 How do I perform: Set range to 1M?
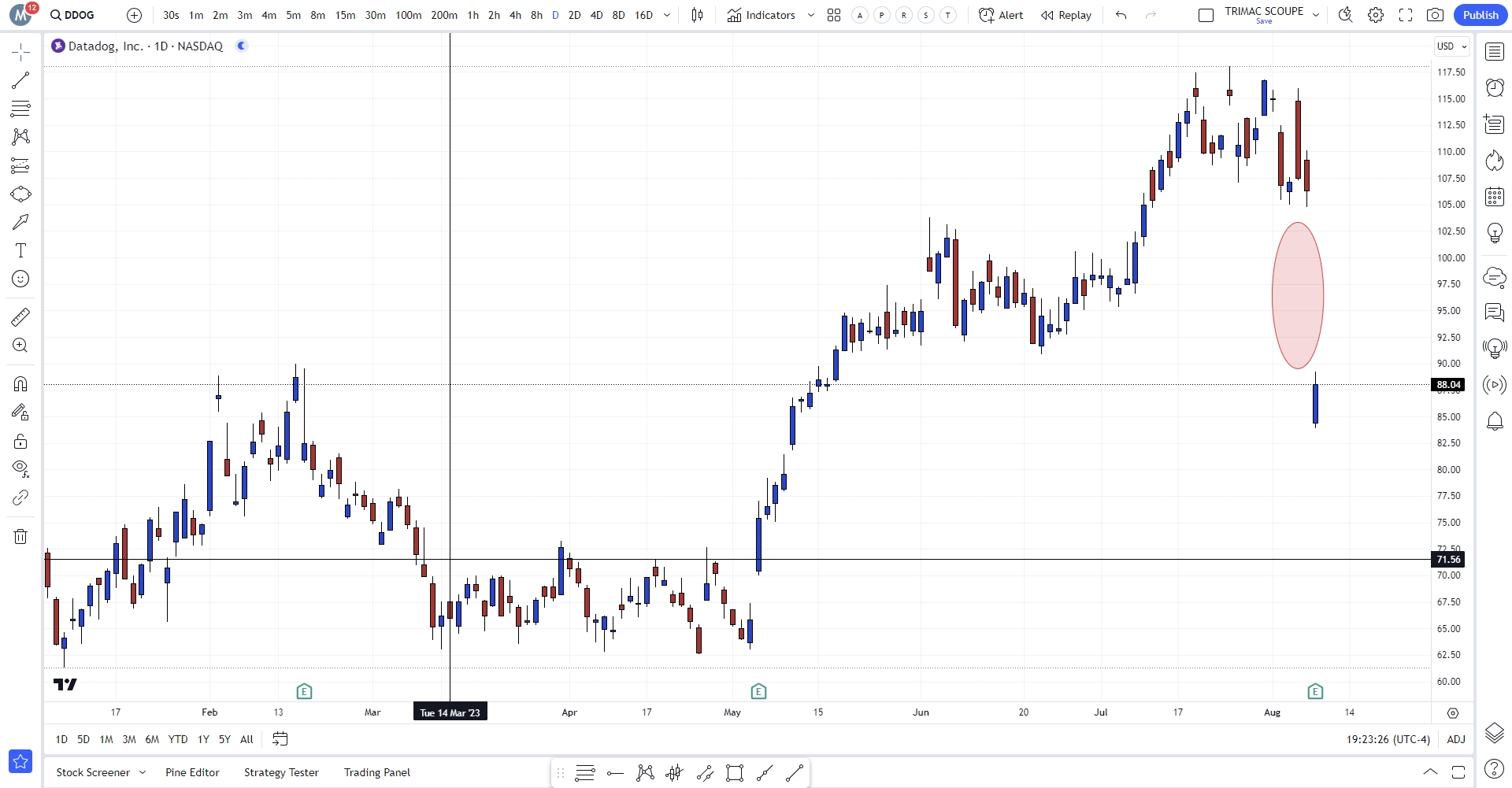point(106,739)
